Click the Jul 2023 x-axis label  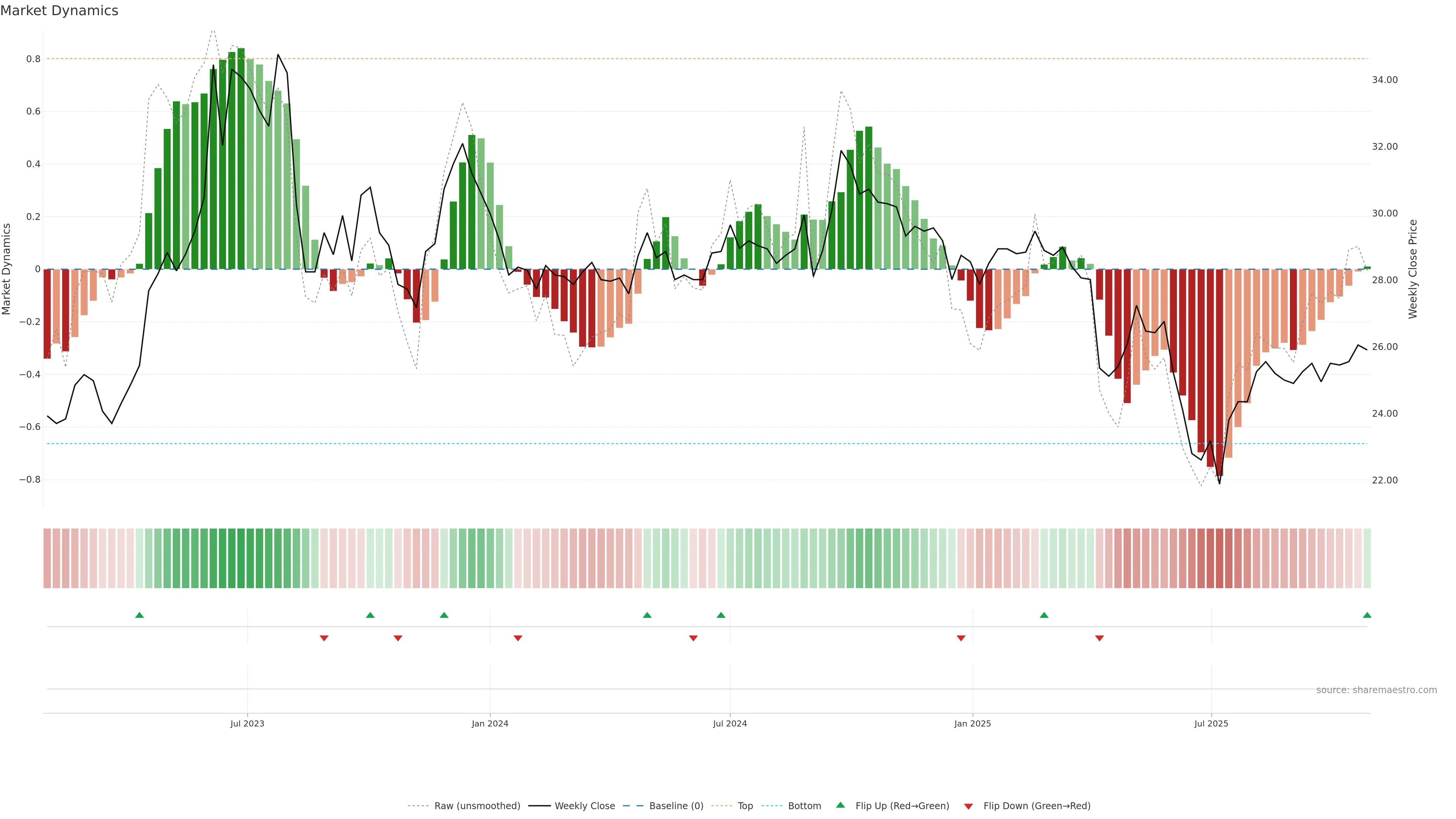pyautogui.click(x=247, y=723)
